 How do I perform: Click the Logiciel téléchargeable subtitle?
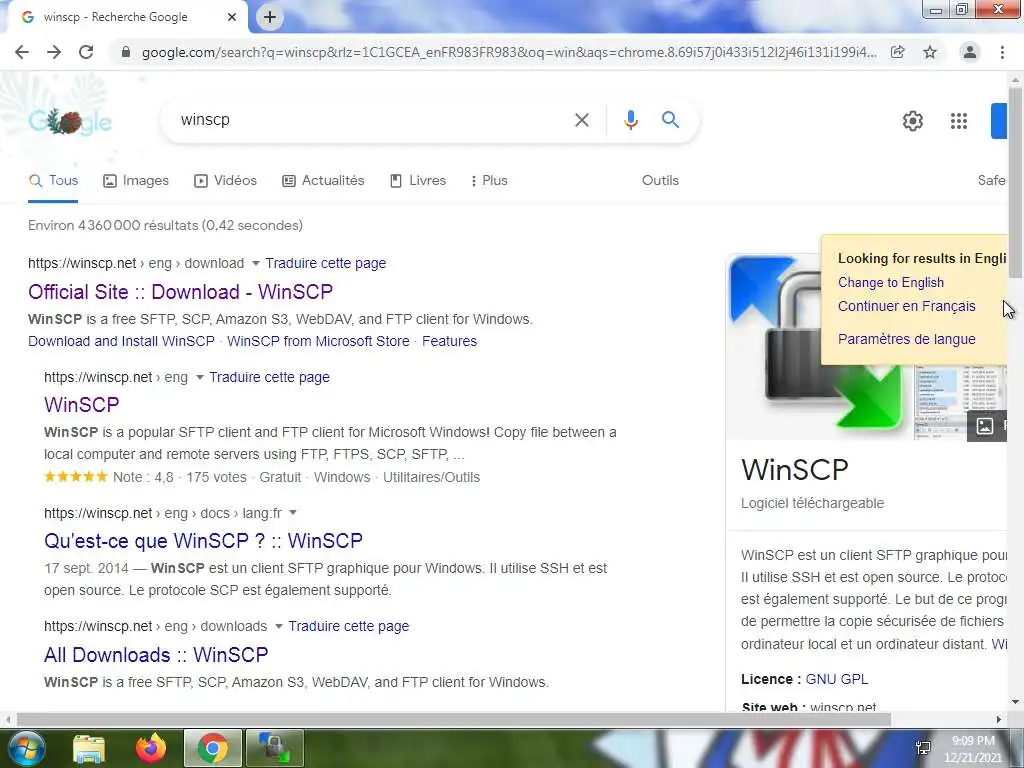(x=812, y=504)
